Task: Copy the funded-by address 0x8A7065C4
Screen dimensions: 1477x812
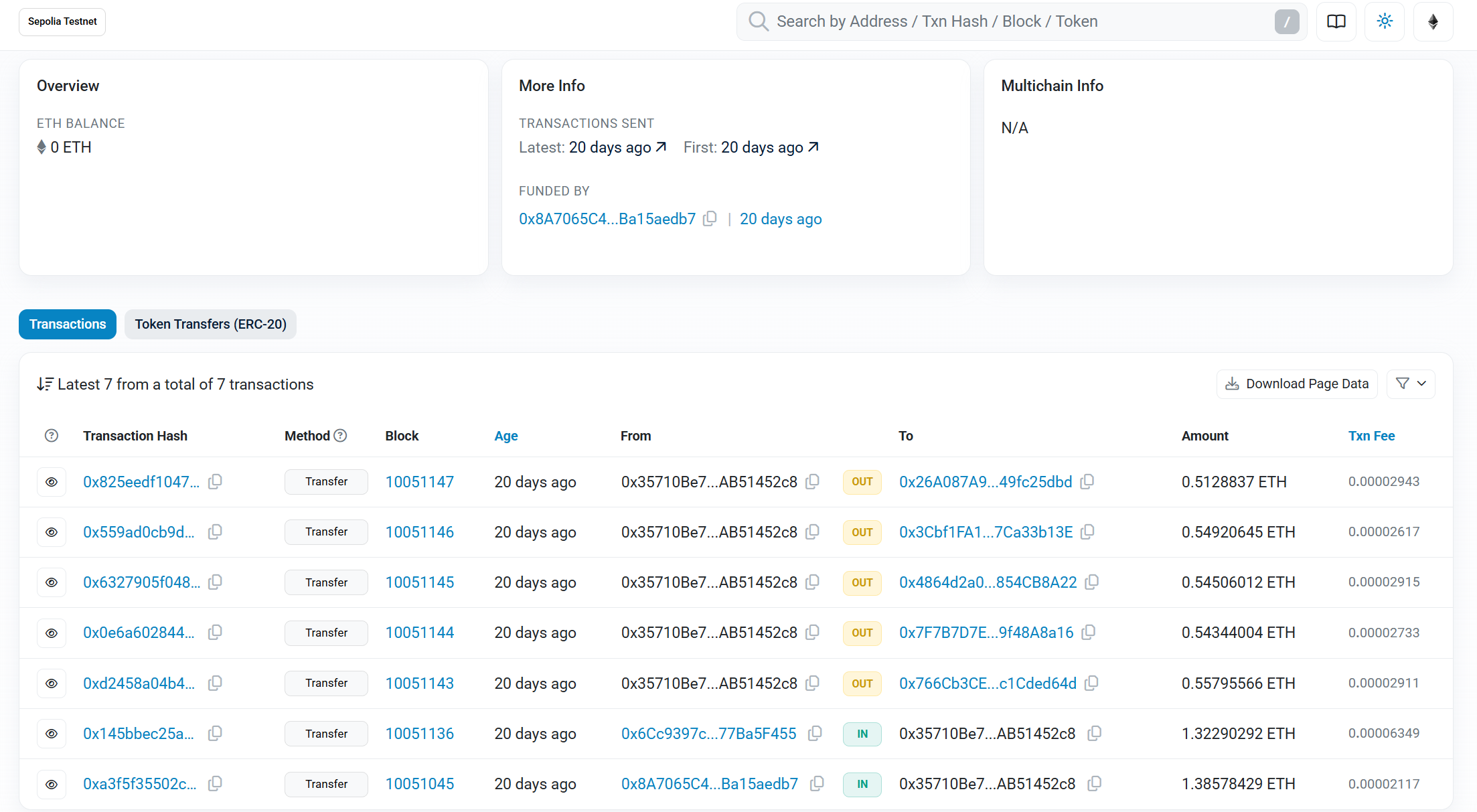Action: click(x=710, y=219)
